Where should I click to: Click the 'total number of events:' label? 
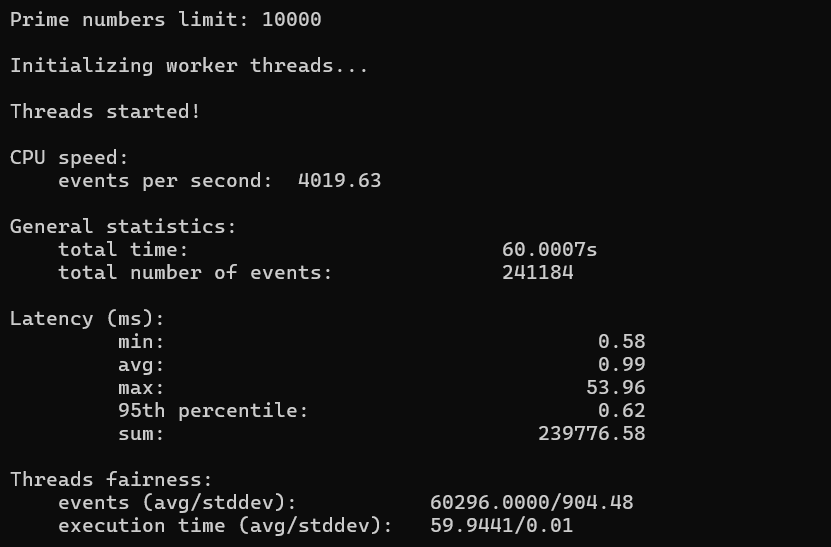click(x=195, y=273)
